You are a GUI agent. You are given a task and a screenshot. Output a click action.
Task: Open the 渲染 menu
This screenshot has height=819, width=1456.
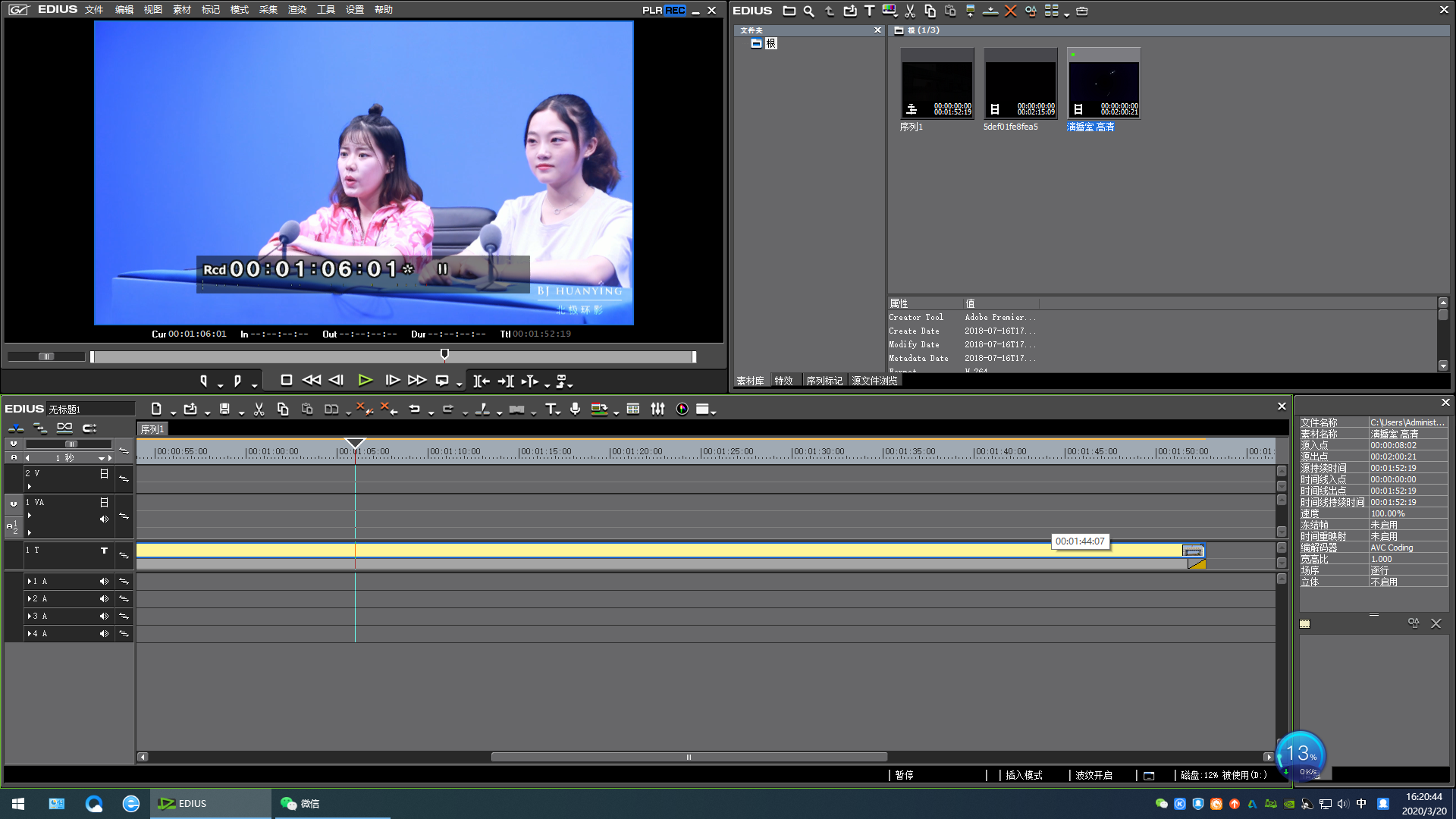(x=297, y=10)
